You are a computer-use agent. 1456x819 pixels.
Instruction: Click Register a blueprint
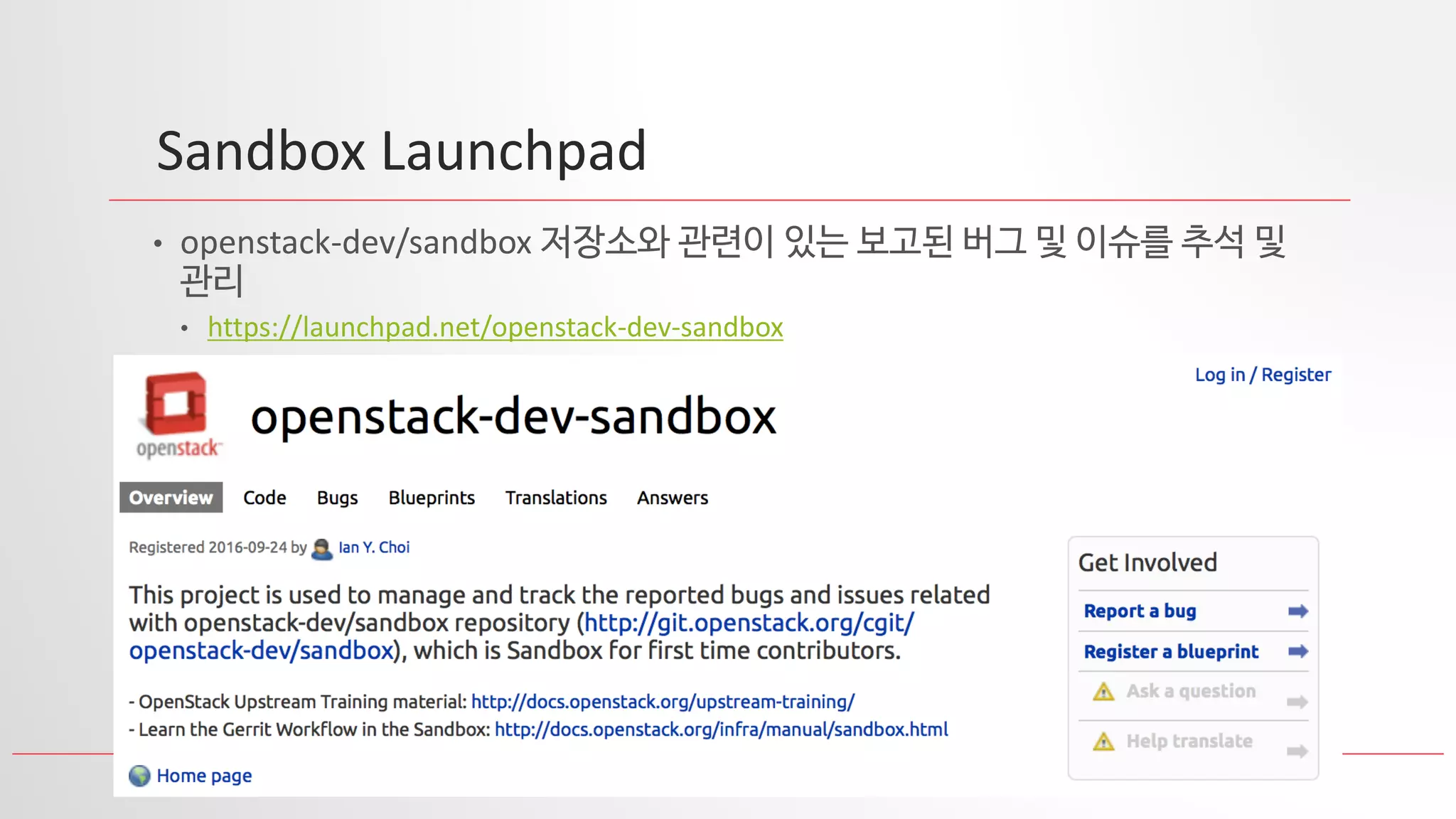1171,652
